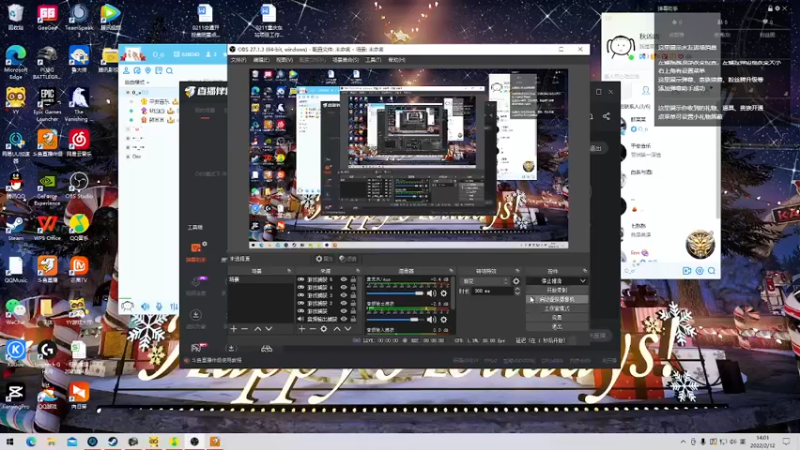
Task: Click Start Virtual Camera button in OBS
Action: [557, 299]
